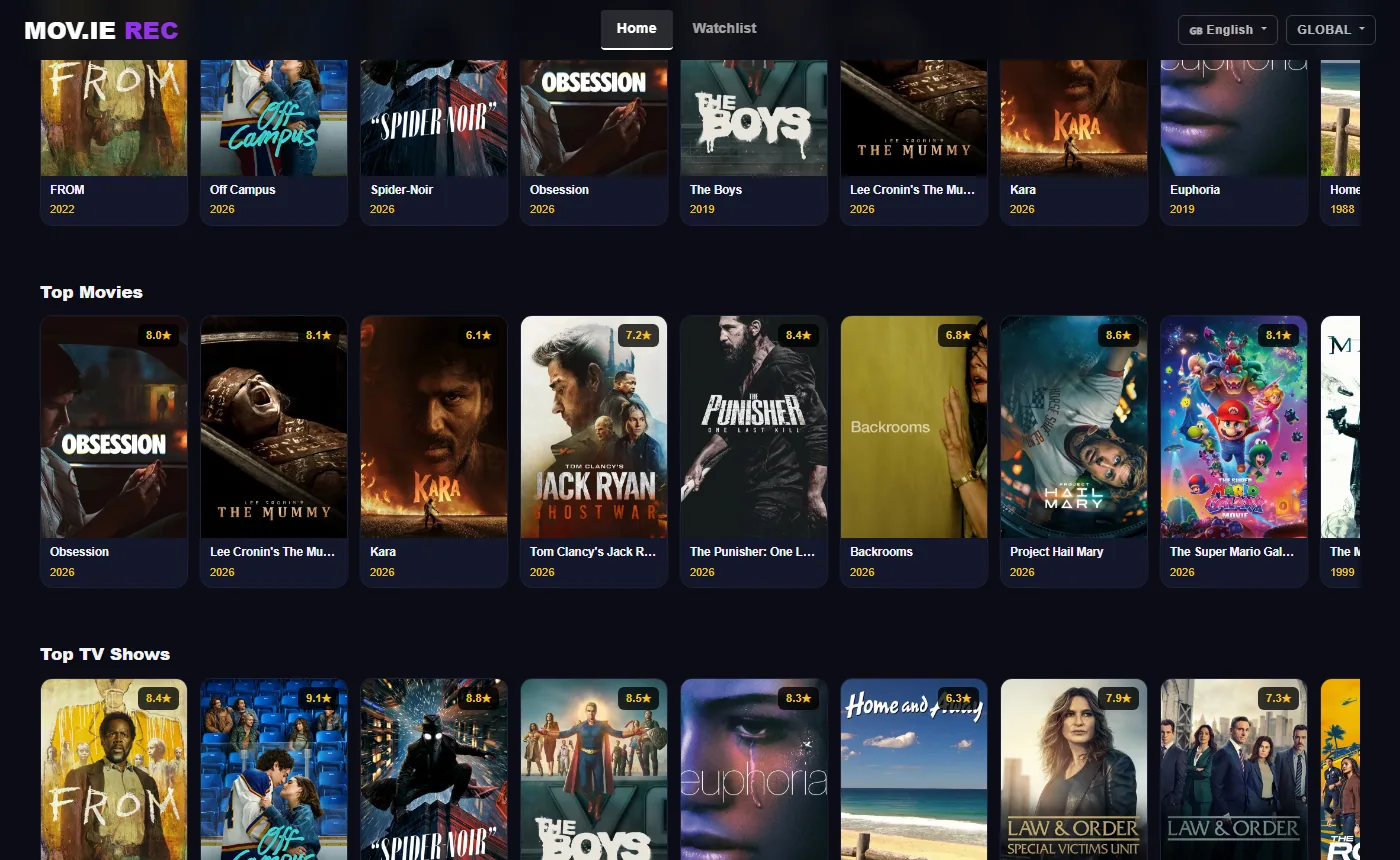Image resolution: width=1400 pixels, height=860 pixels.
Task: Open The Boys poster in Top TV Shows
Action: (x=594, y=770)
